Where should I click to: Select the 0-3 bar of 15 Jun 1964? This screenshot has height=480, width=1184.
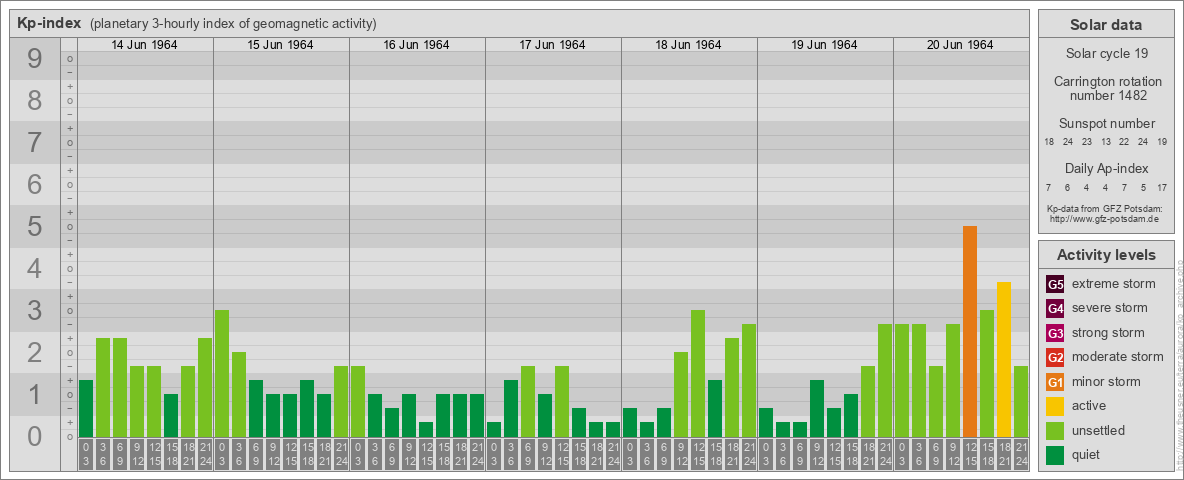click(222, 374)
